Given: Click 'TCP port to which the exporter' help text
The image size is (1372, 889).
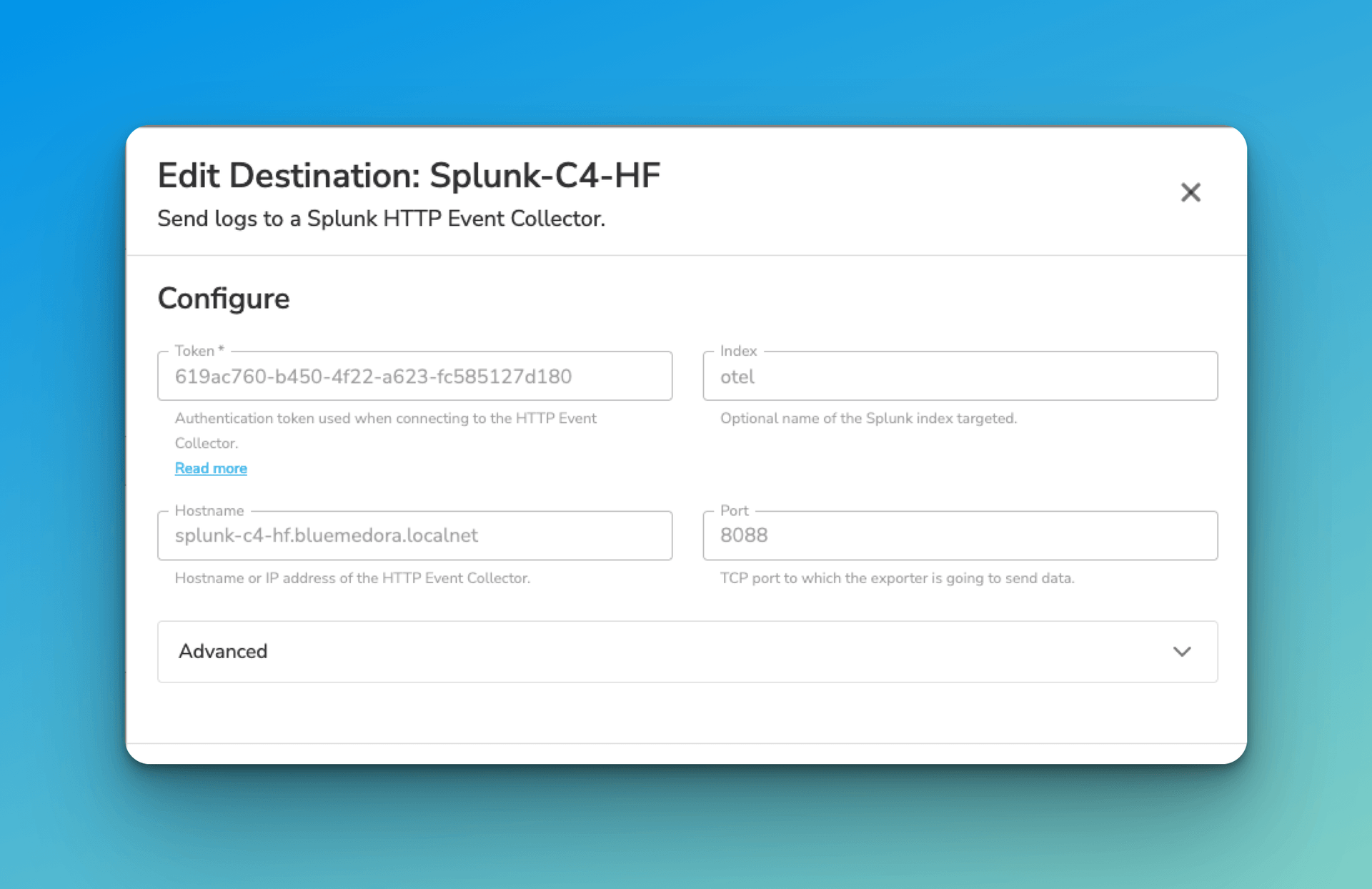Looking at the screenshot, I should point(897,578).
